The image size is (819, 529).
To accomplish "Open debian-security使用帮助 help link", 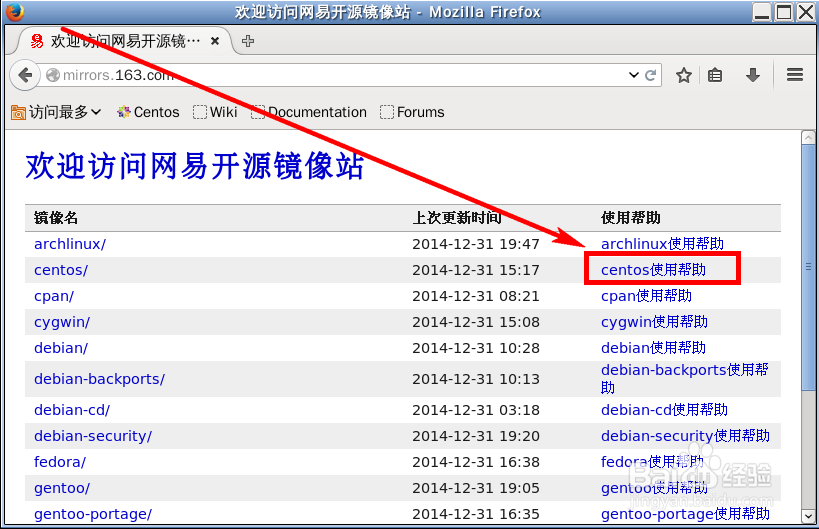I will (x=685, y=436).
